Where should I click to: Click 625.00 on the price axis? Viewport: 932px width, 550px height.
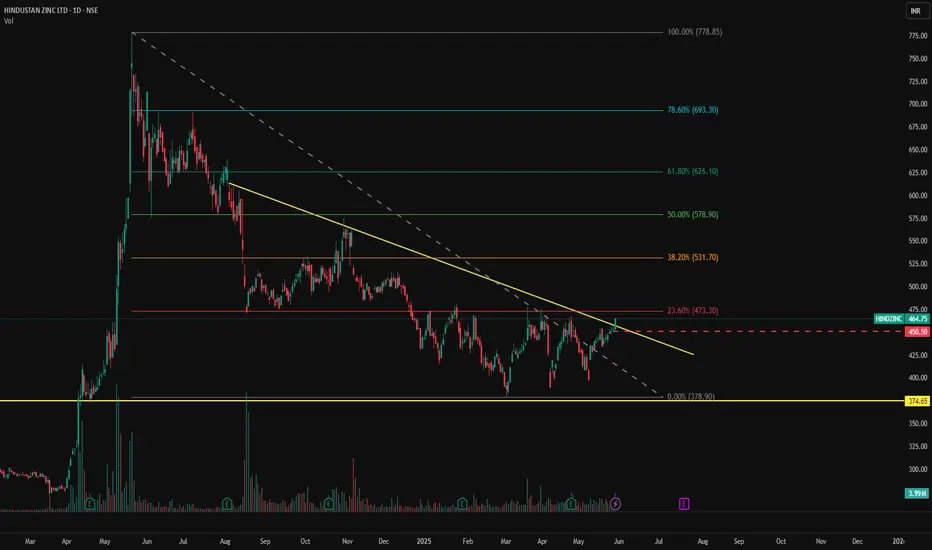click(918, 172)
